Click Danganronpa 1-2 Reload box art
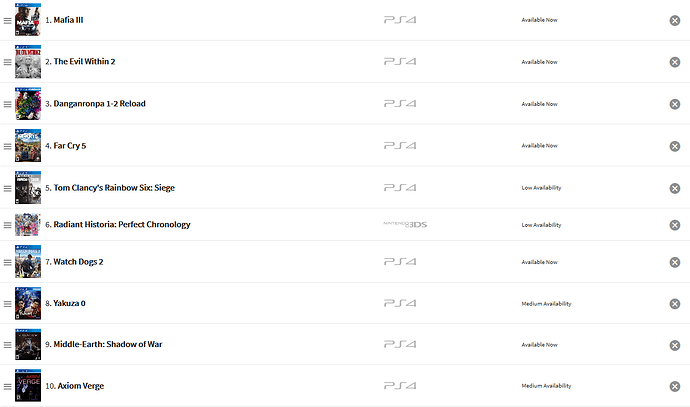 (x=28, y=104)
